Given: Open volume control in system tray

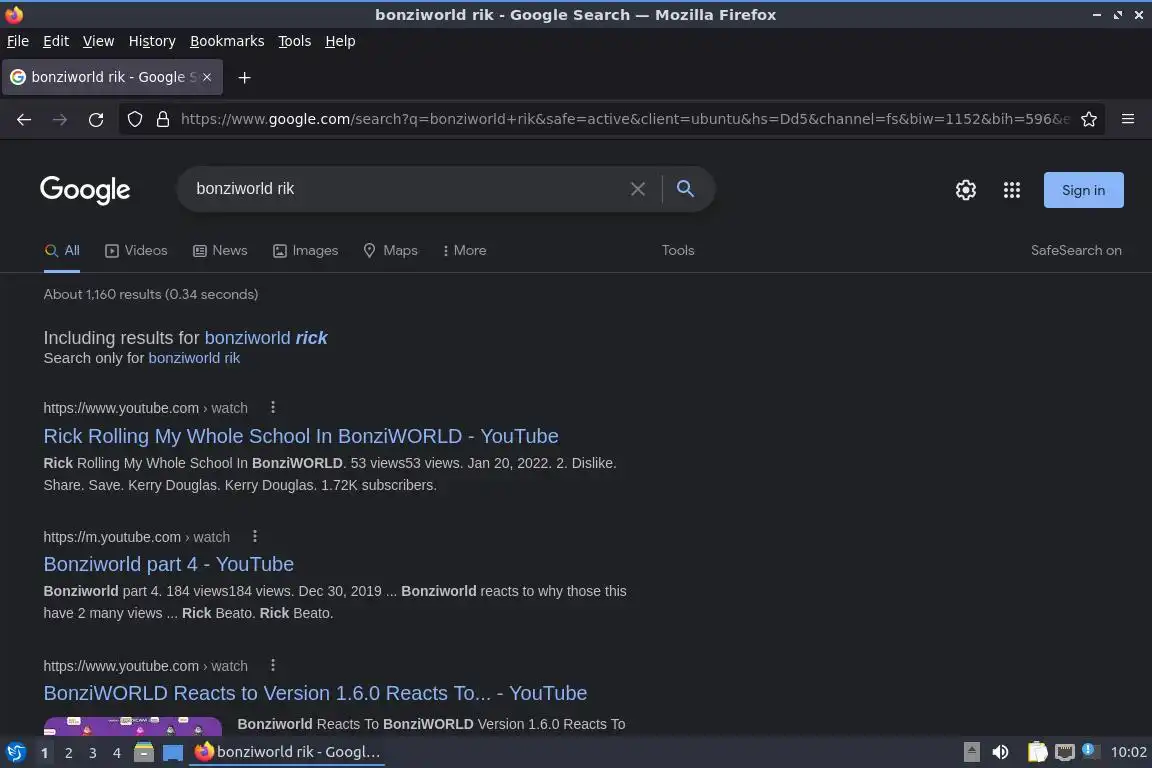Looking at the screenshot, I should 1000,753.
